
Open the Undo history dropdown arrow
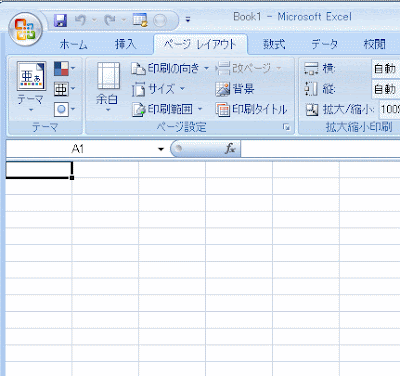tap(94, 20)
